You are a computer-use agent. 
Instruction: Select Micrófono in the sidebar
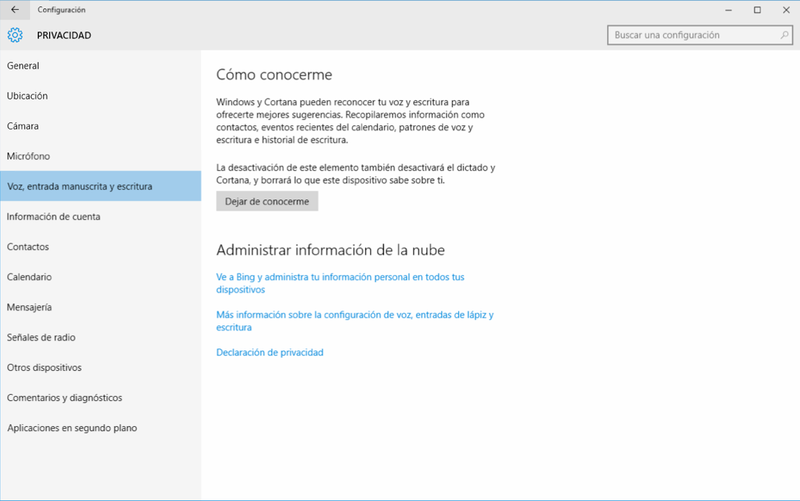pyautogui.click(x=101, y=156)
